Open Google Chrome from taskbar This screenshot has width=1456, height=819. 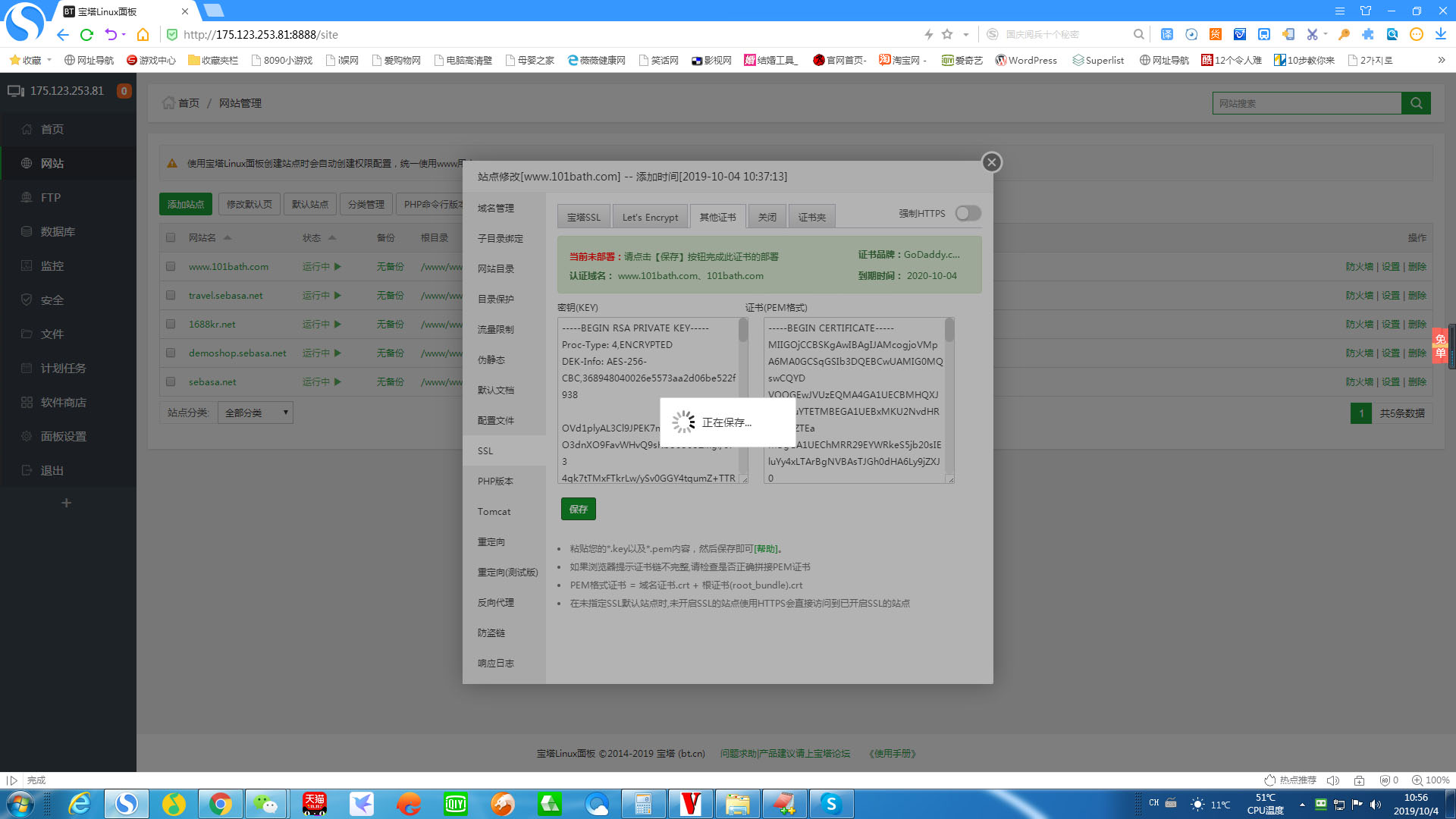(221, 804)
